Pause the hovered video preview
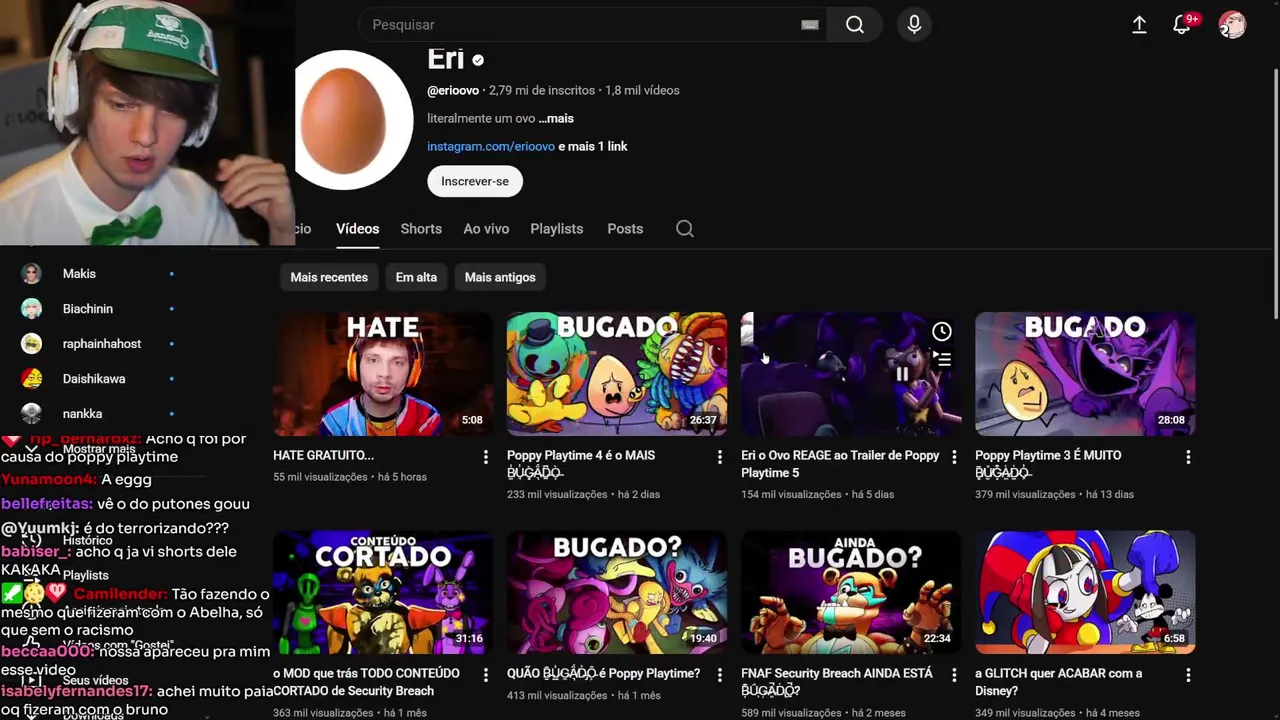This screenshot has height=720, width=1280. click(902, 374)
